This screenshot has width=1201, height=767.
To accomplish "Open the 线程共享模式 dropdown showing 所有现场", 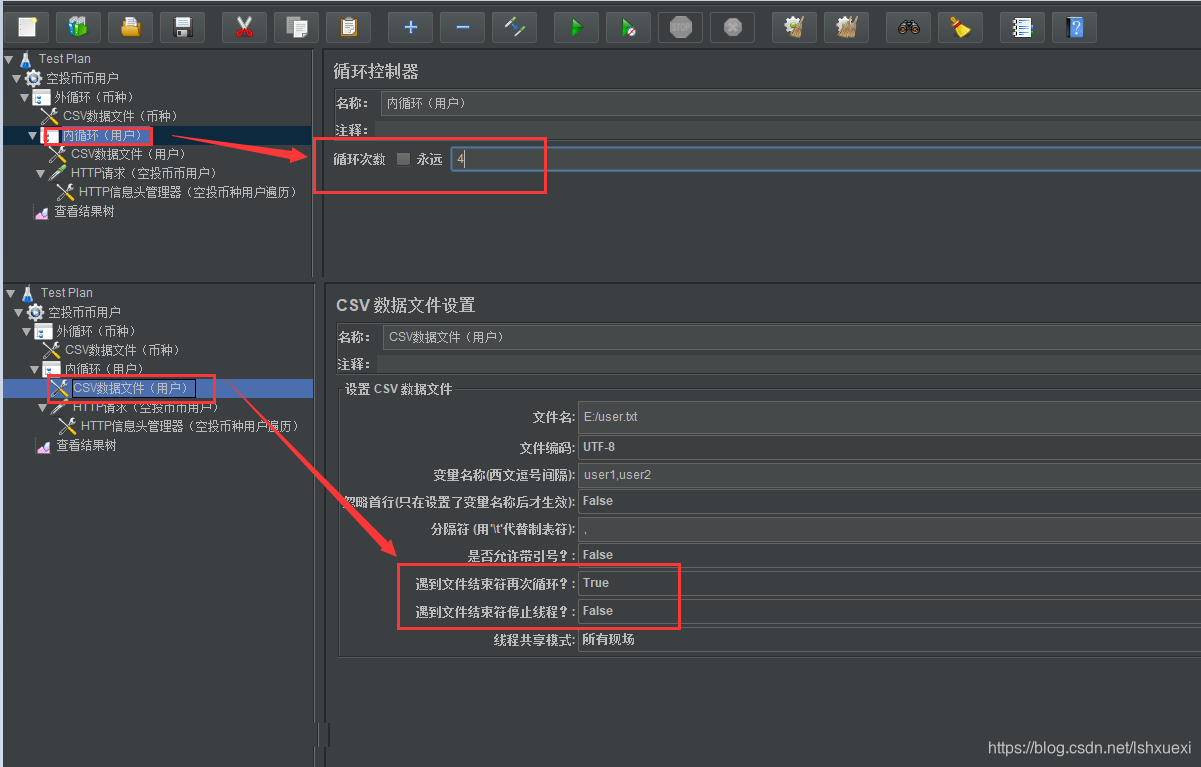I will 889,639.
